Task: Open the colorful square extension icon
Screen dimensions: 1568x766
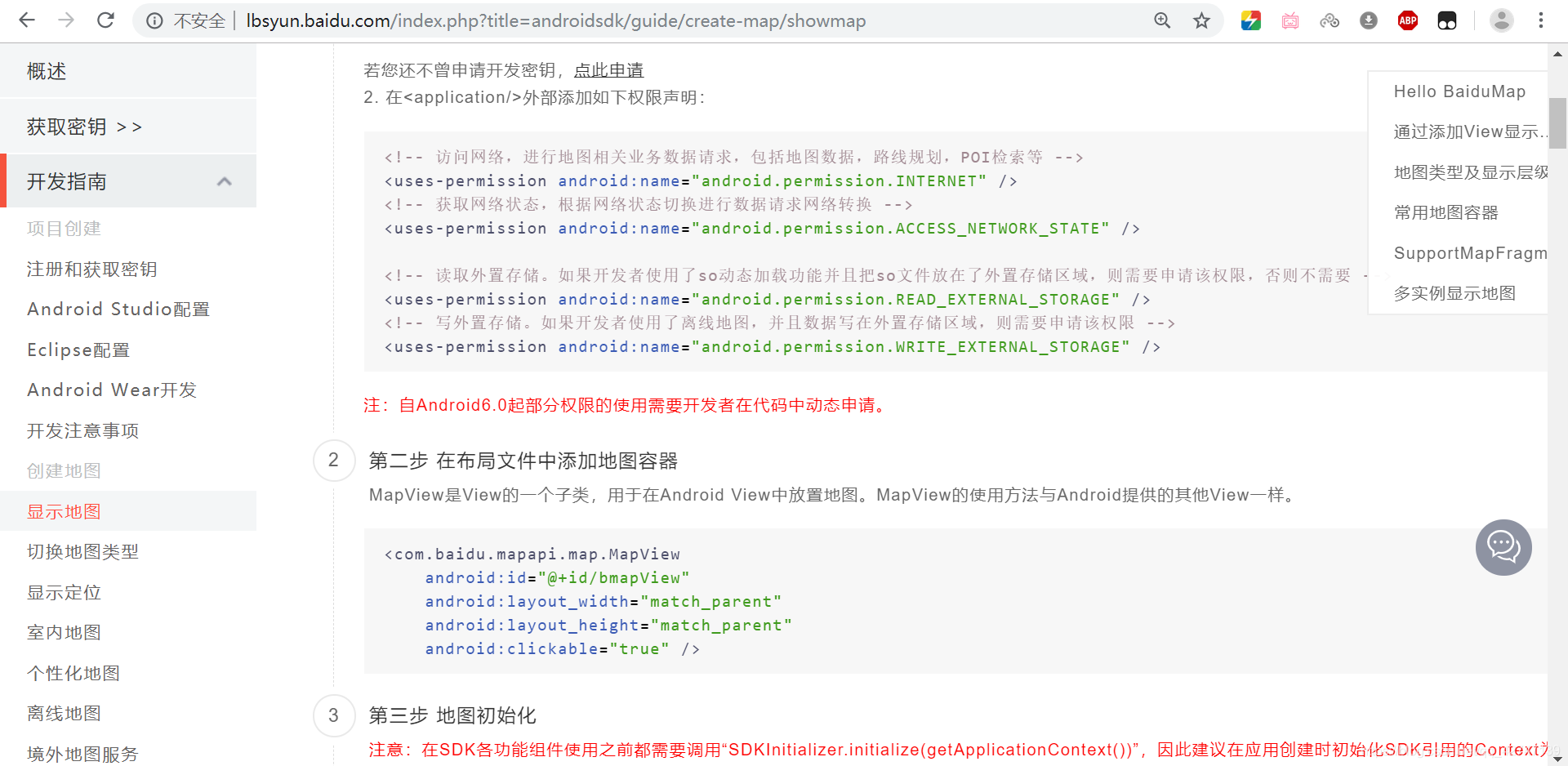Action: pos(1250,20)
